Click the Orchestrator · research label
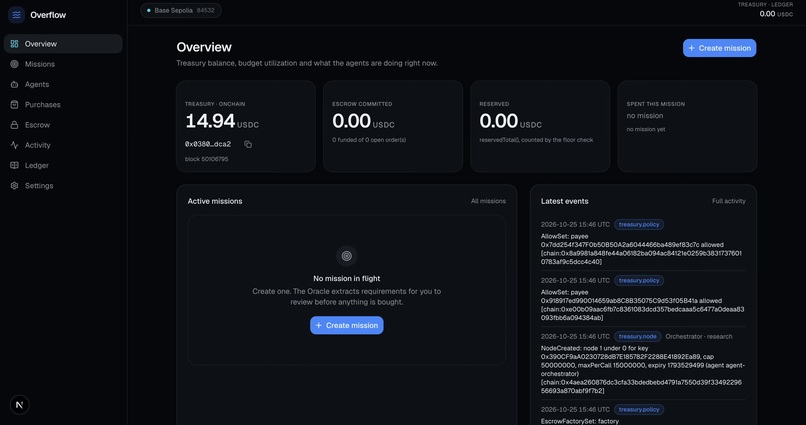This screenshot has width=806, height=425. pos(699,337)
